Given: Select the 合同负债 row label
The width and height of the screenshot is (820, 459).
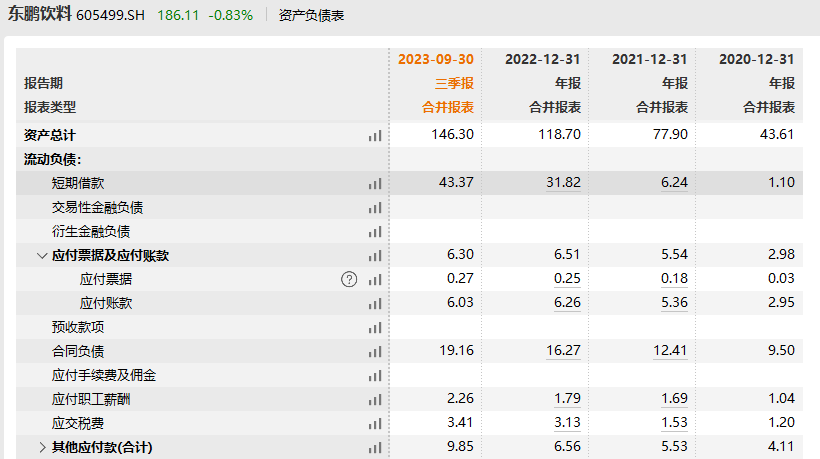Looking at the screenshot, I should tap(78, 352).
